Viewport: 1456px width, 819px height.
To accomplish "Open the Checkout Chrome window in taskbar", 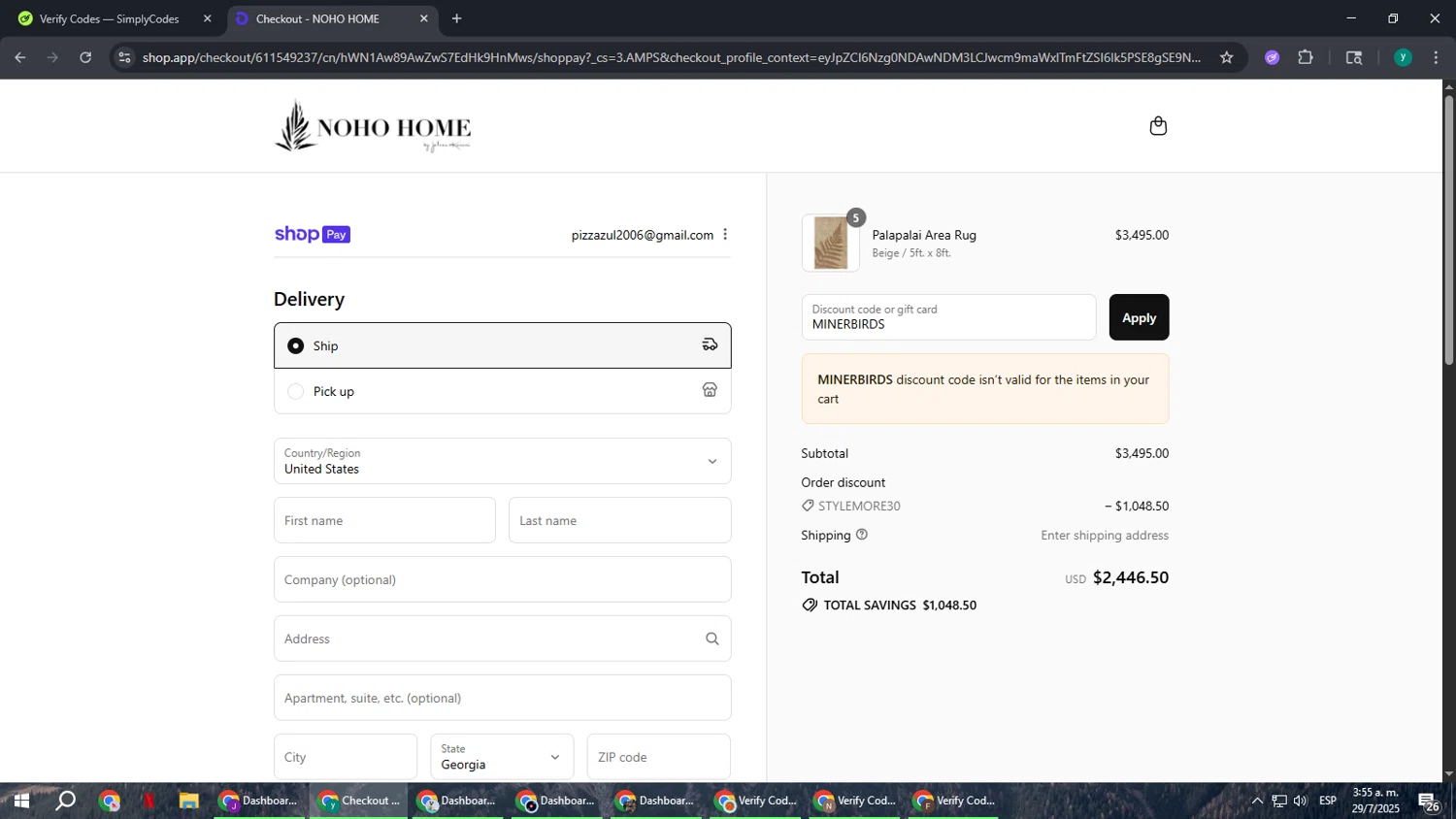I will (359, 801).
